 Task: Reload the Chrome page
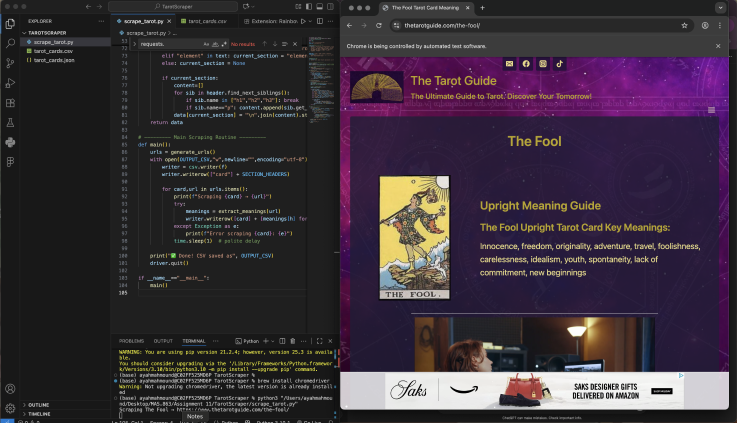(x=379, y=25)
